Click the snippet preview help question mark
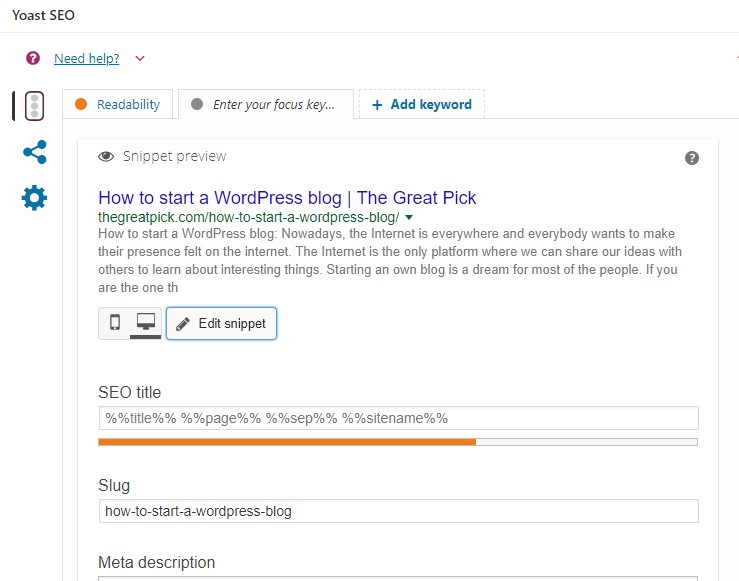Viewport: 739px width, 581px height. pyautogui.click(x=691, y=158)
